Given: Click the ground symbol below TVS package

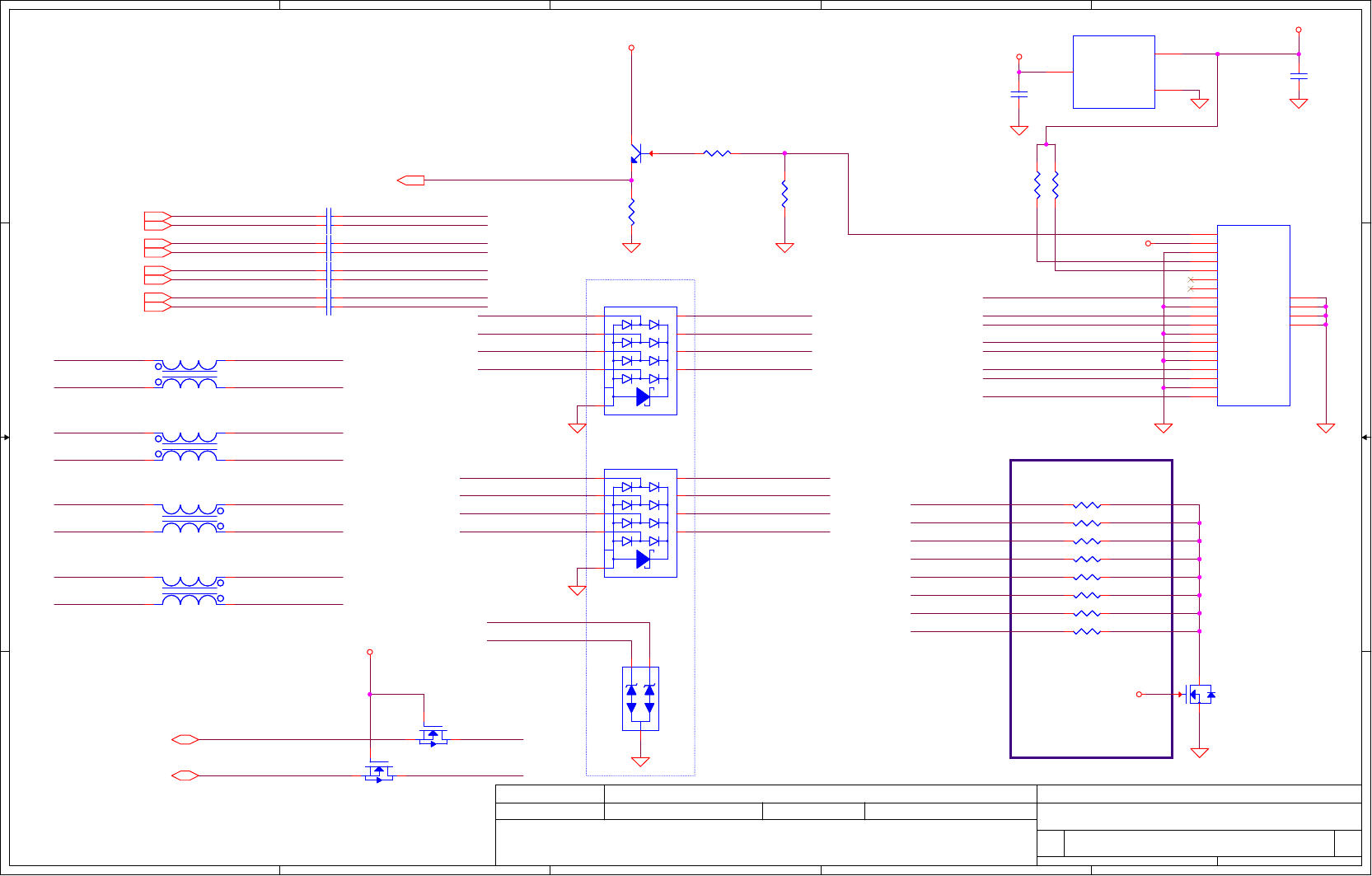Looking at the screenshot, I should tap(640, 762).
